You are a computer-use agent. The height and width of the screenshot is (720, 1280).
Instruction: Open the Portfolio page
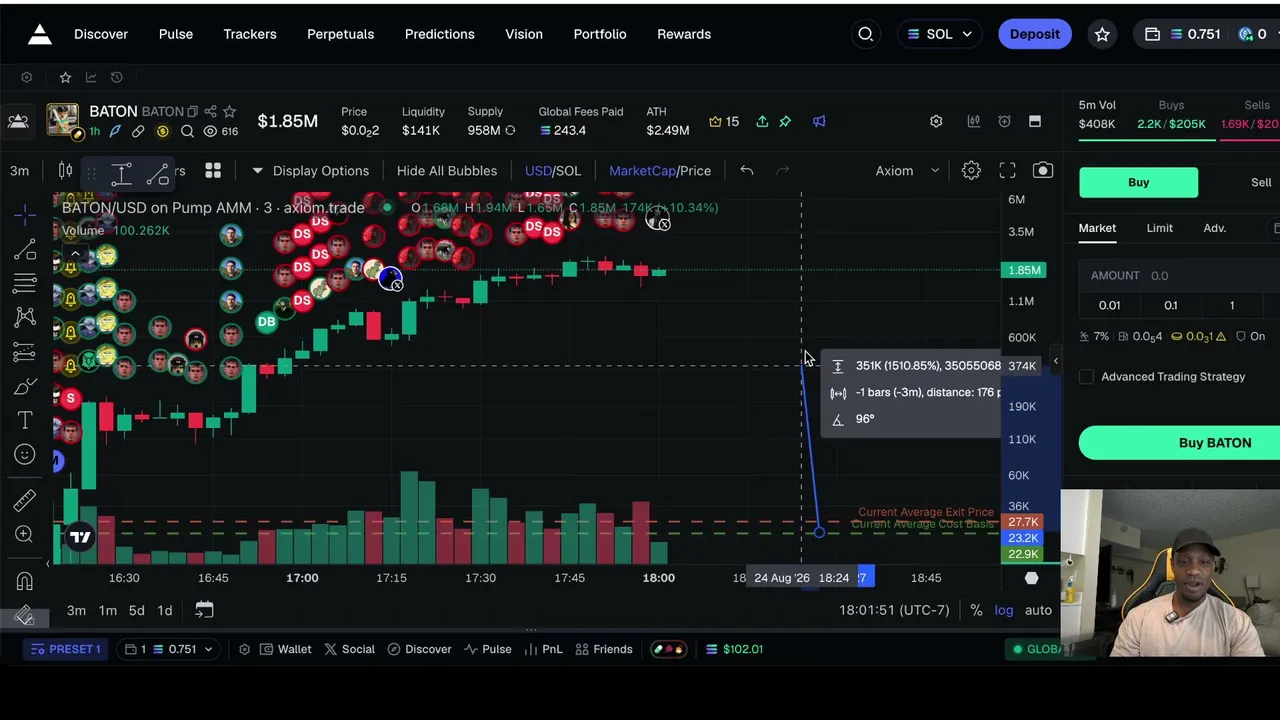(600, 34)
